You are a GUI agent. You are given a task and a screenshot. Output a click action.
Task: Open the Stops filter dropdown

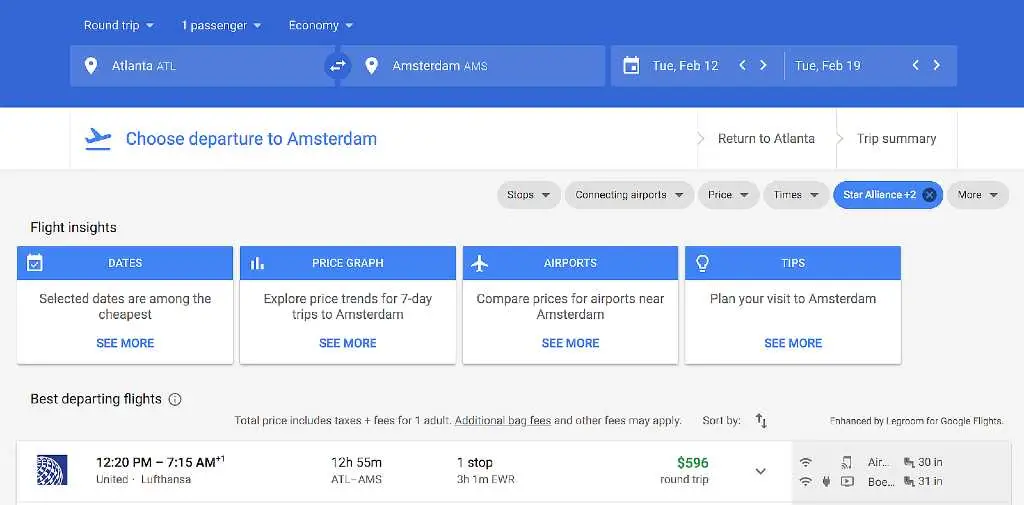tap(529, 195)
